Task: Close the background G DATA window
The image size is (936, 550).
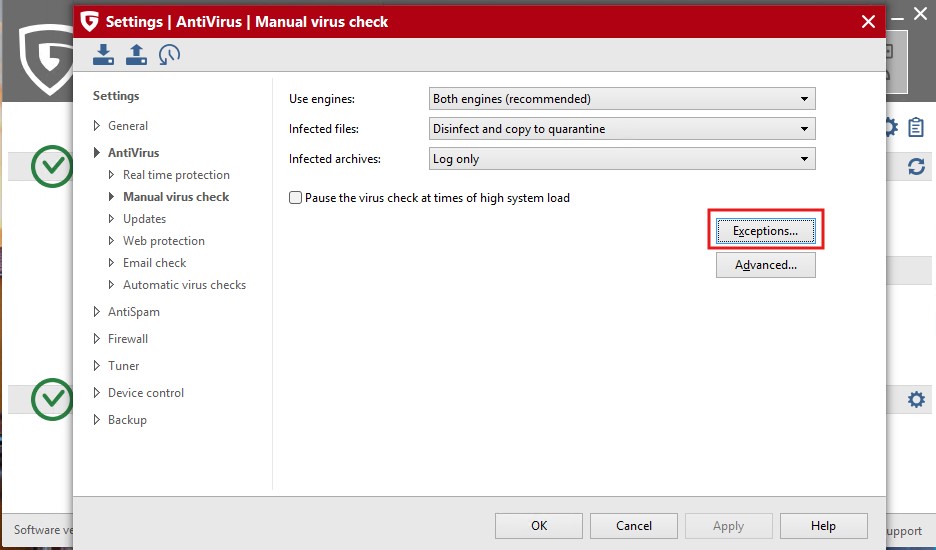Action: click(920, 14)
